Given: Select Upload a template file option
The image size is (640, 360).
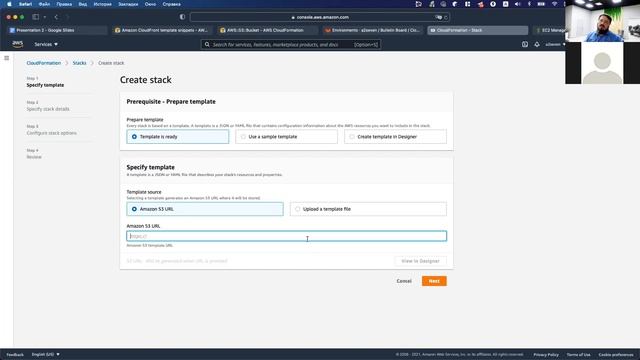Looking at the screenshot, I should tap(368, 209).
